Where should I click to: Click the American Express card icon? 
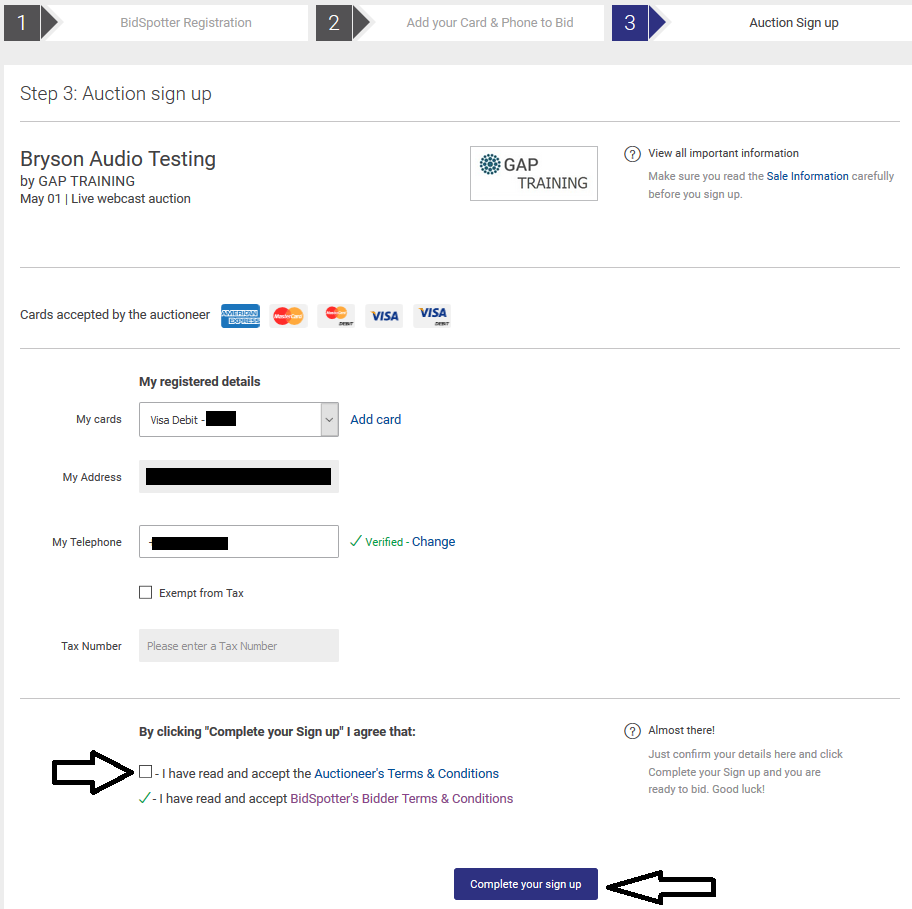point(240,316)
